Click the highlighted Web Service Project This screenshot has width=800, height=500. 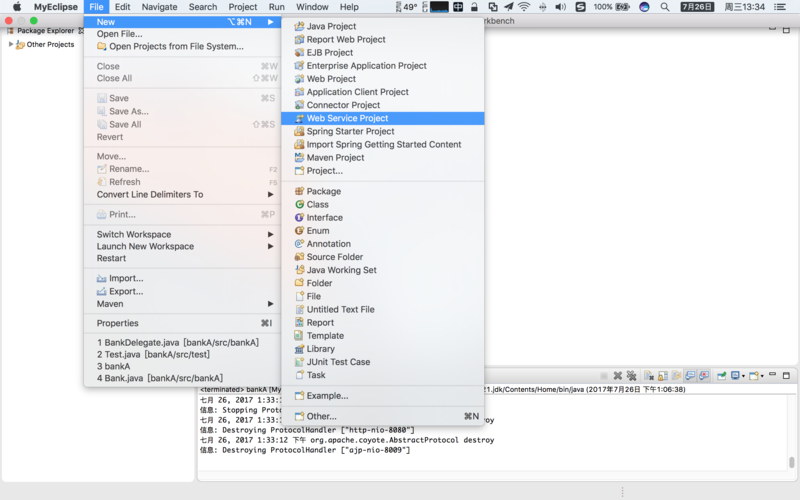[382, 118]
